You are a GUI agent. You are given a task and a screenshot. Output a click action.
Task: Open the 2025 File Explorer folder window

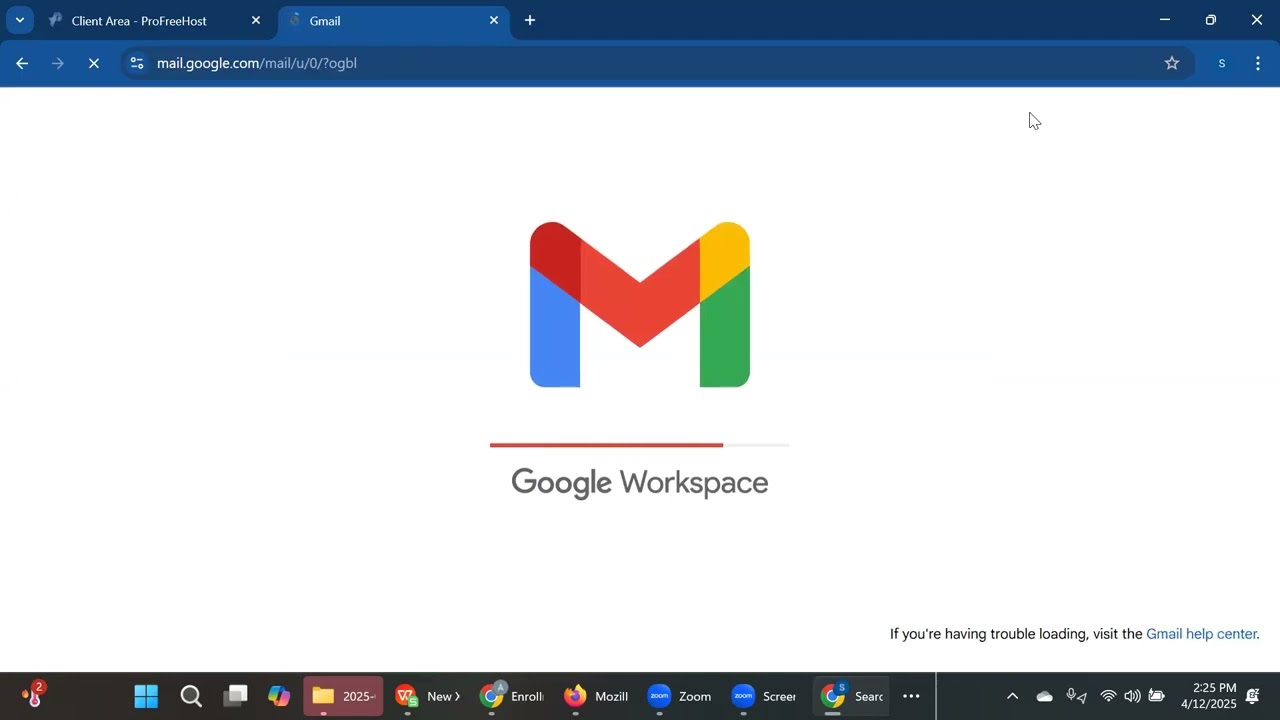pos(343,696)
